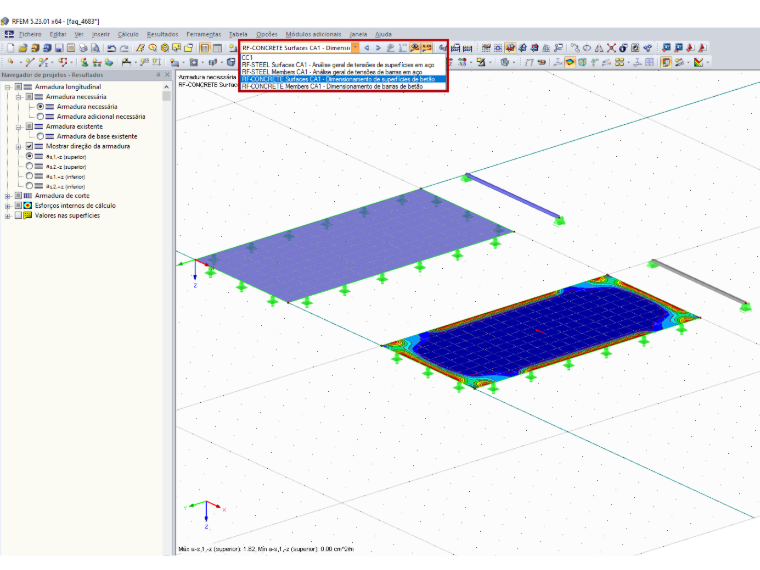Image resolution: width=760 pixels, height=570 pixels.
Task: Open the Resultados menu
Action: coord(162,34)
